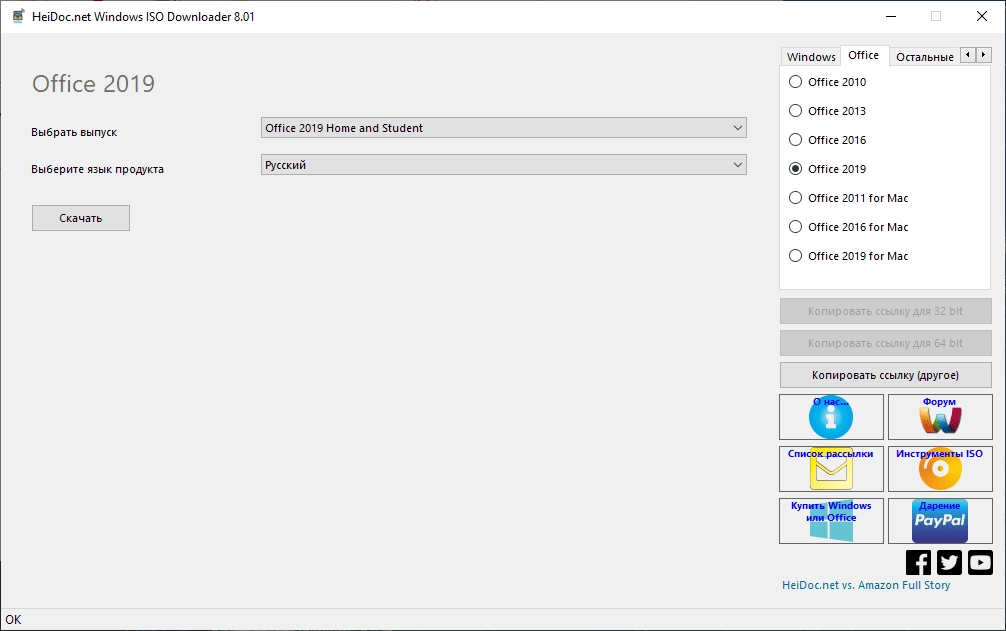Switch to the Windows tab

[811, 56]
